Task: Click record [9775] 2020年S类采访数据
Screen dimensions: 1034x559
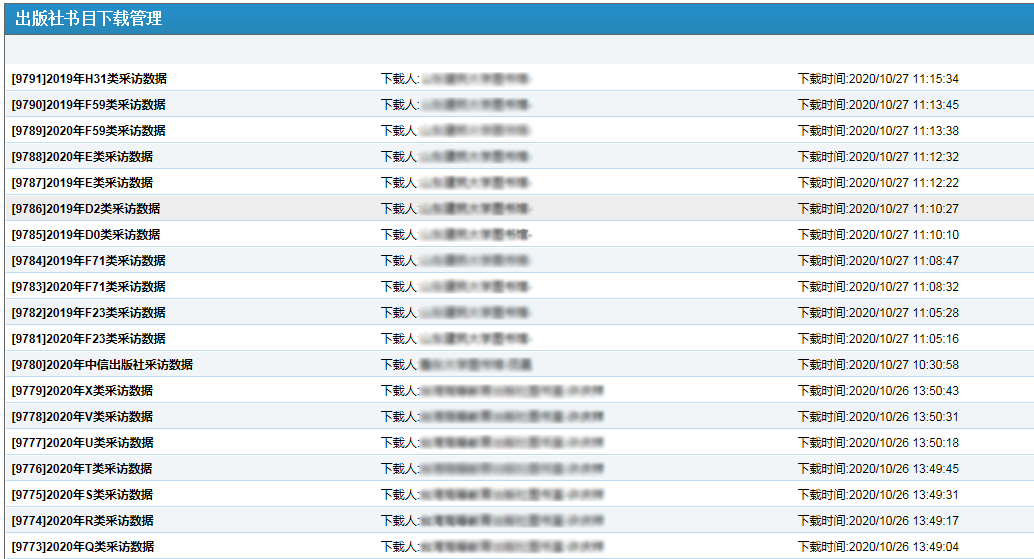Action: click(x=82, y=495)
